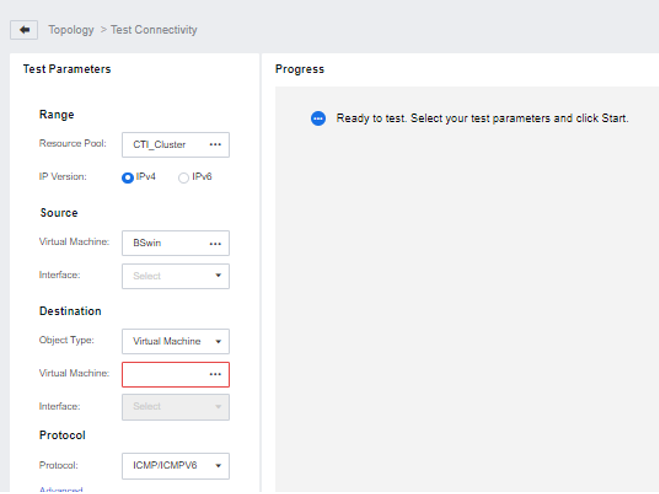Click the Advanced link under Protocol
Screen dimensions: 659x494
pos(61,490)
